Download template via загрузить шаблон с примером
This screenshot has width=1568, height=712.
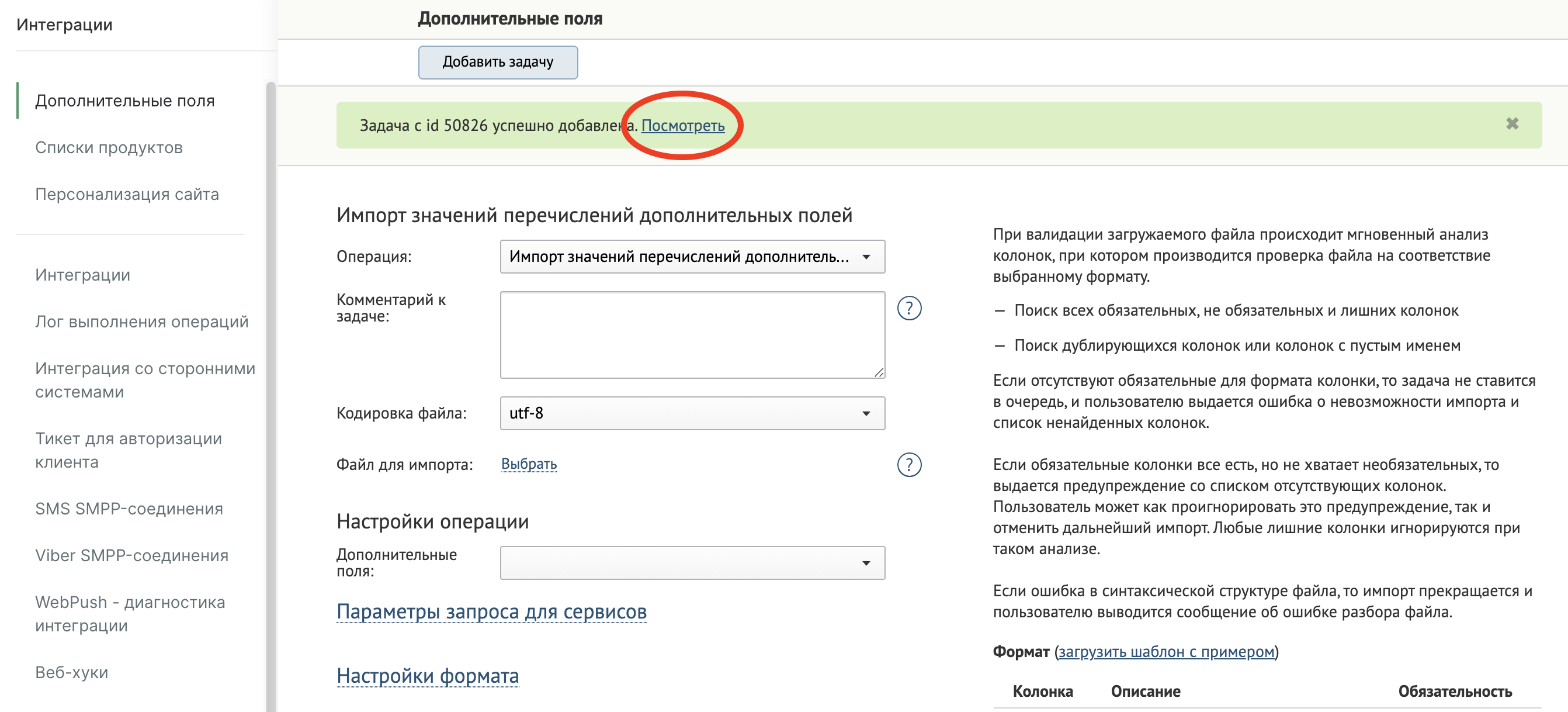coord(1166,652)
